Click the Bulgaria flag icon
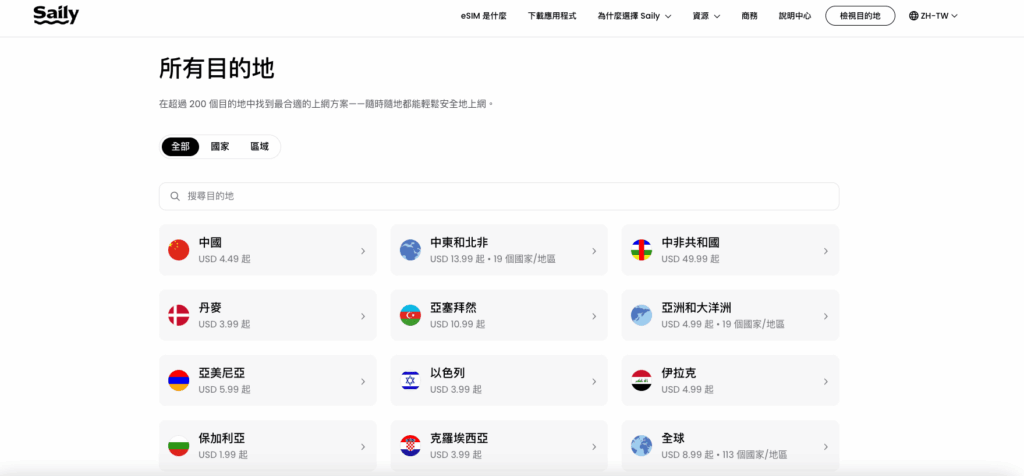Image resolution: width=1024 pixels, height=476 pixels. 178,446
